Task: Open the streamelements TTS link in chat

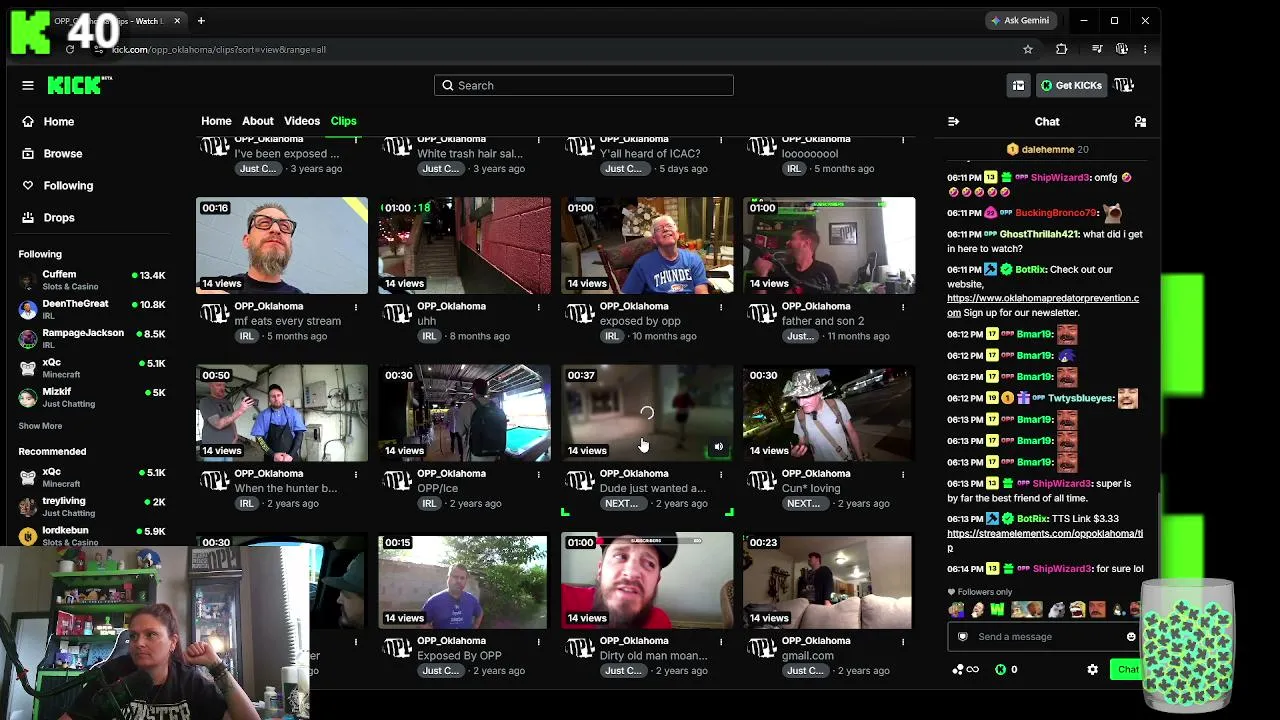Action: pyautogui.click(x=1045, y=540)
